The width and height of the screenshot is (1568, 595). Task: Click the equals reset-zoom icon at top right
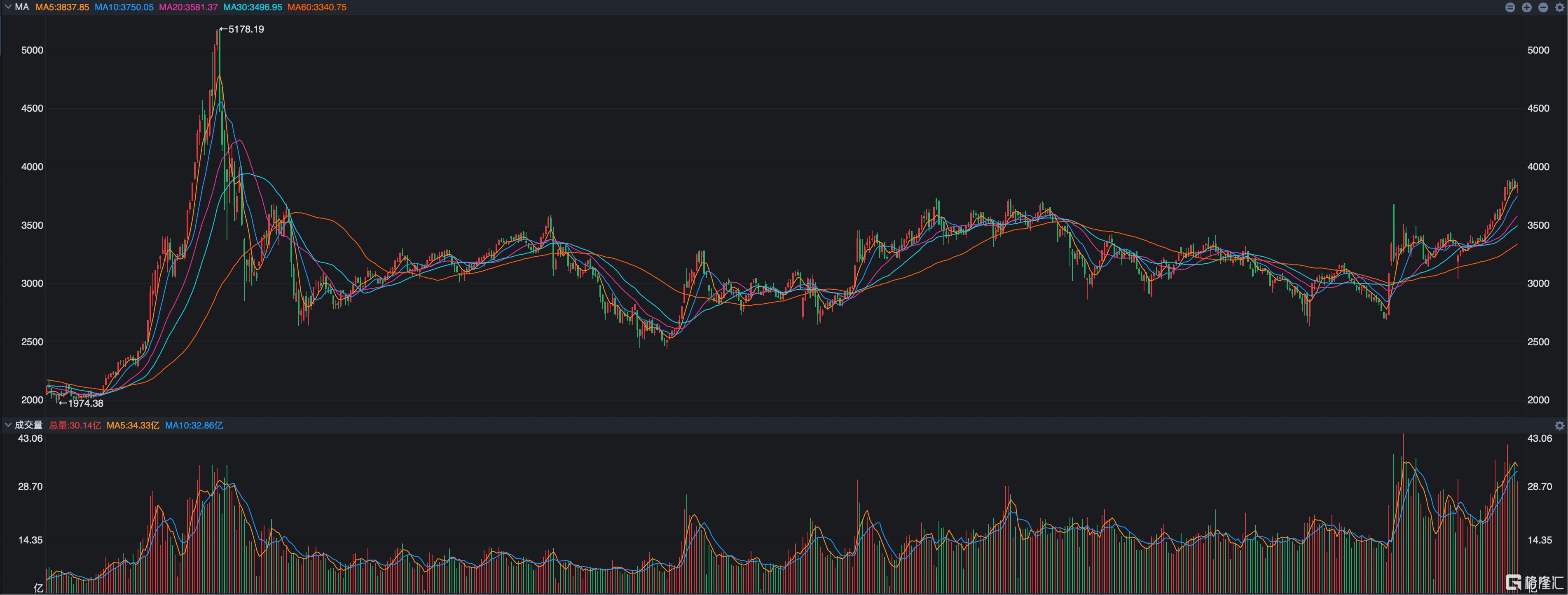pos(1510,7)
